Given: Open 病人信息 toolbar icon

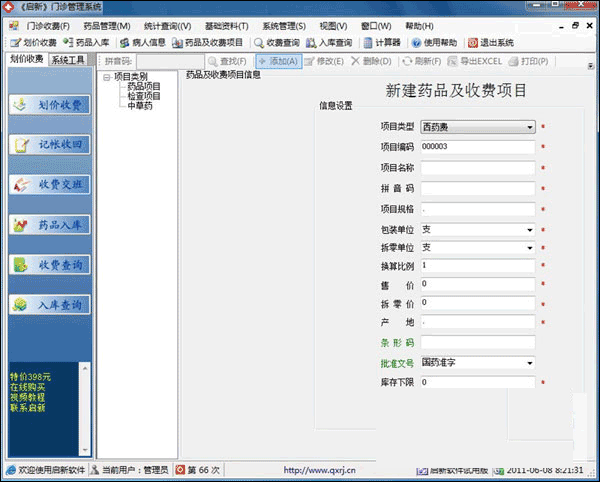Looking at the screenshot, I should (124, 43).
